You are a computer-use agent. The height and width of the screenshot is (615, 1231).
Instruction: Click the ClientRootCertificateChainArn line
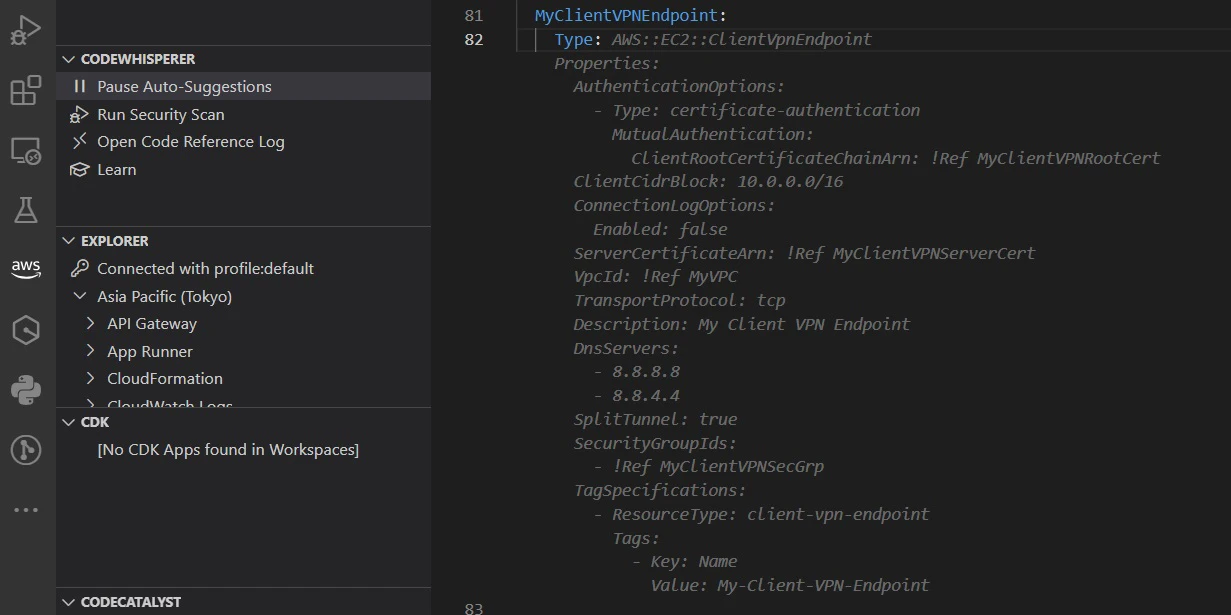[896, 158]
